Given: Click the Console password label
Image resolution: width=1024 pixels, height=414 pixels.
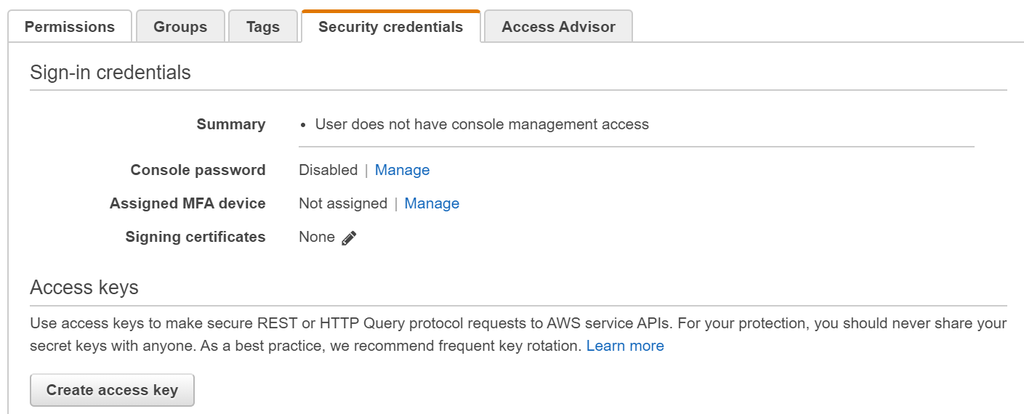Looking at the screenshot, I should (x=198, y=170).
